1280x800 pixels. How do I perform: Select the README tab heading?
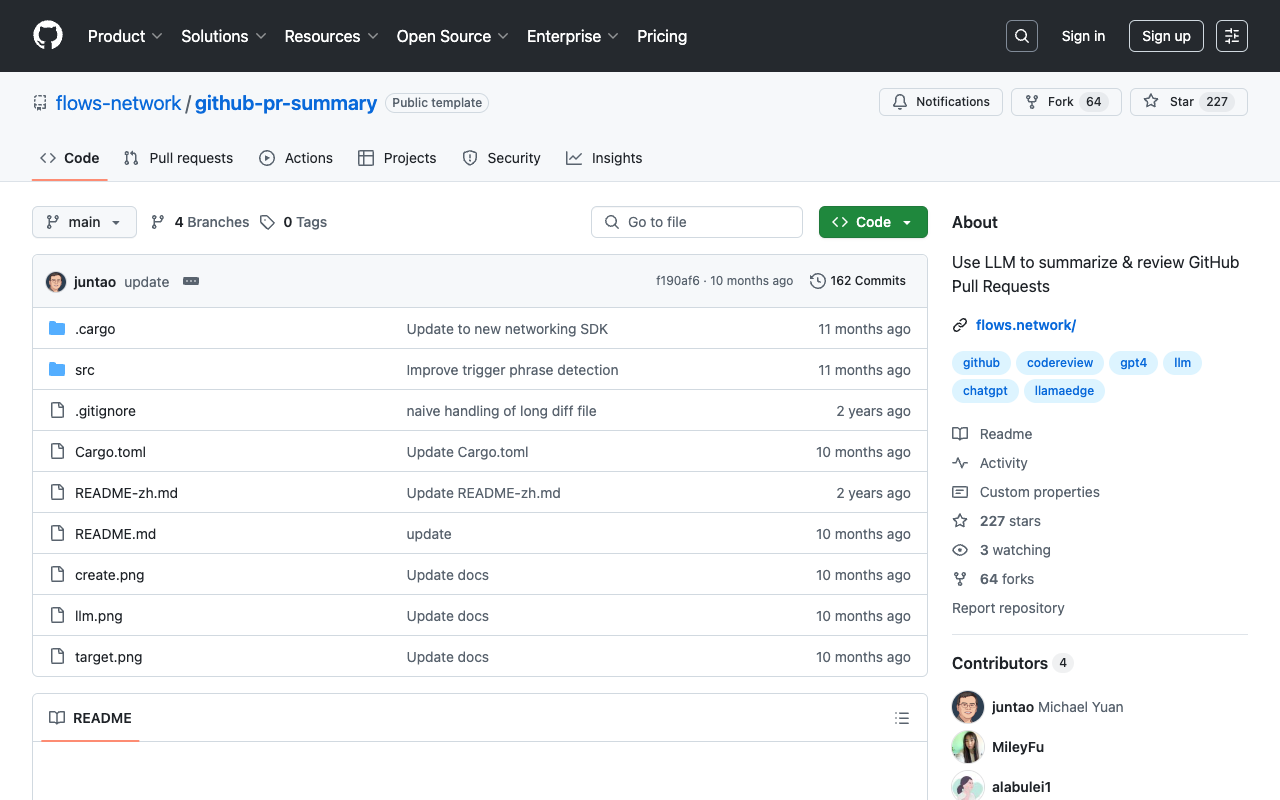pyautogui.click(x=90, y=718)
